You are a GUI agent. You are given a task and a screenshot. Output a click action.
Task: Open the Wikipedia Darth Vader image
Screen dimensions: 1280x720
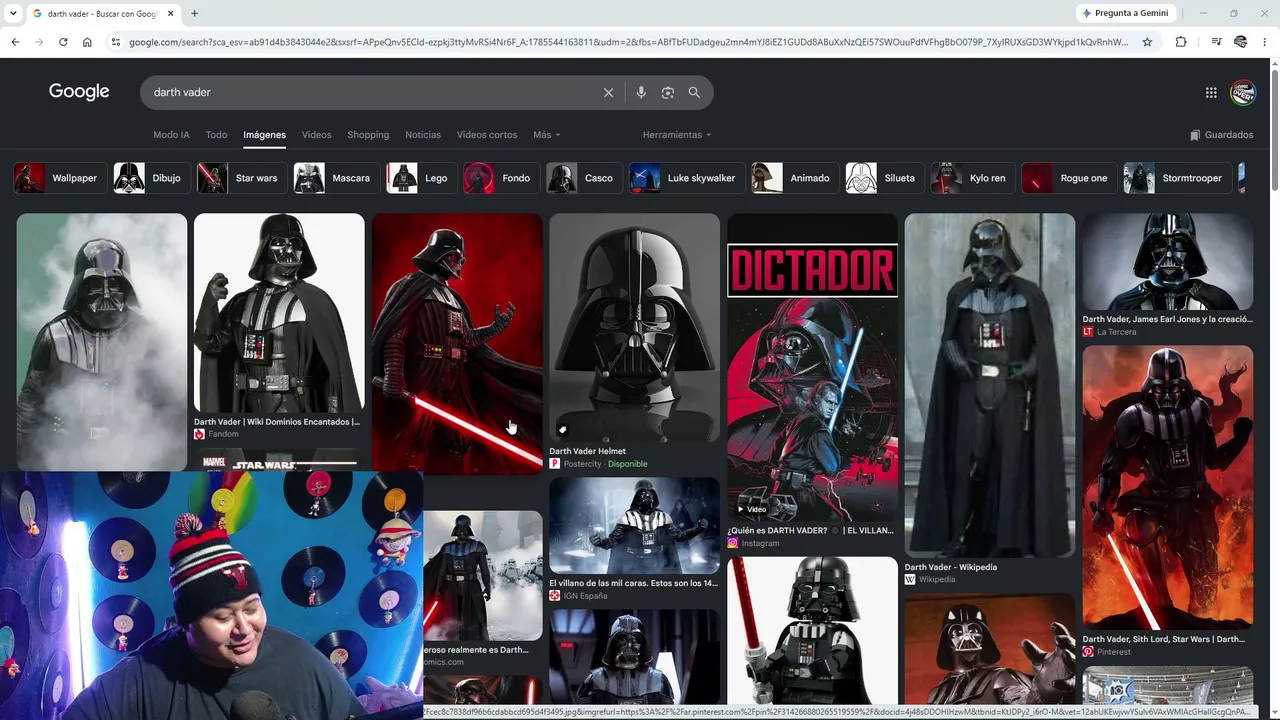pos(990,385)
